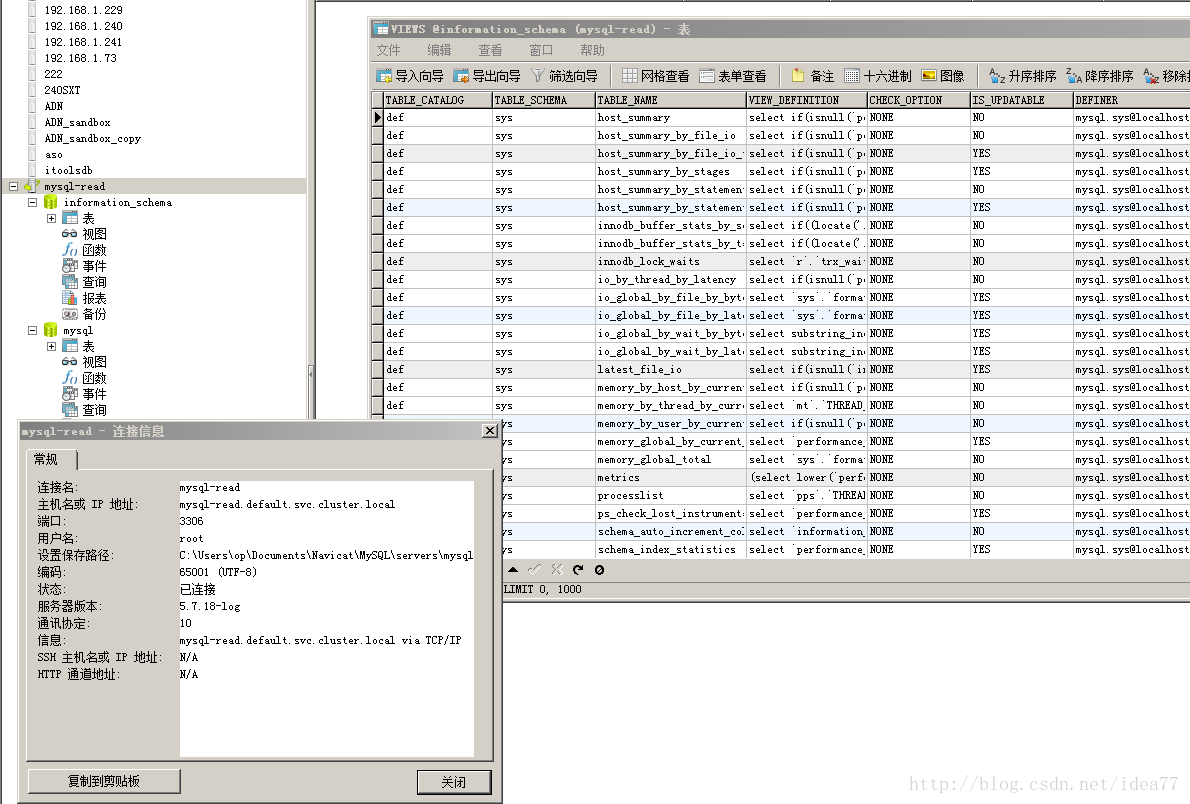1190x804 pixels.
Task: Click the 3306 port value in the dialog
Action: 191,522
